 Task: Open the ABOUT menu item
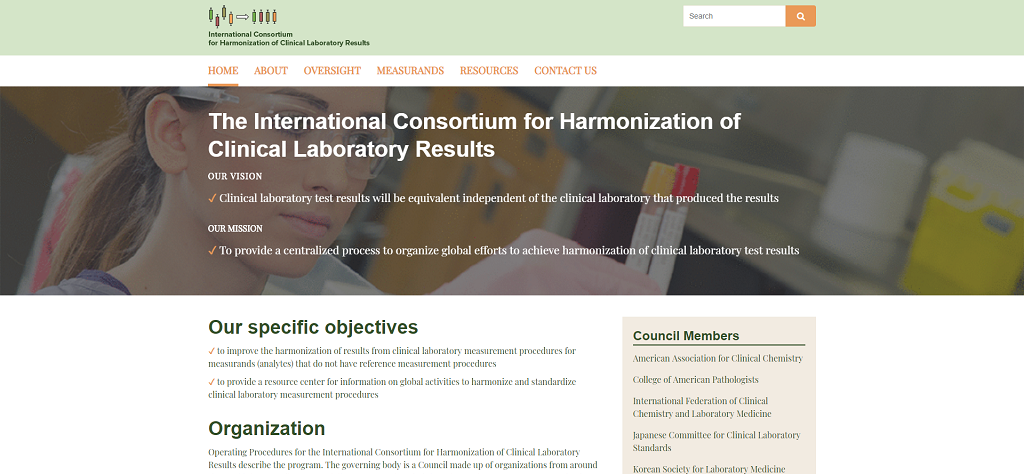click(x=270, y=71)
